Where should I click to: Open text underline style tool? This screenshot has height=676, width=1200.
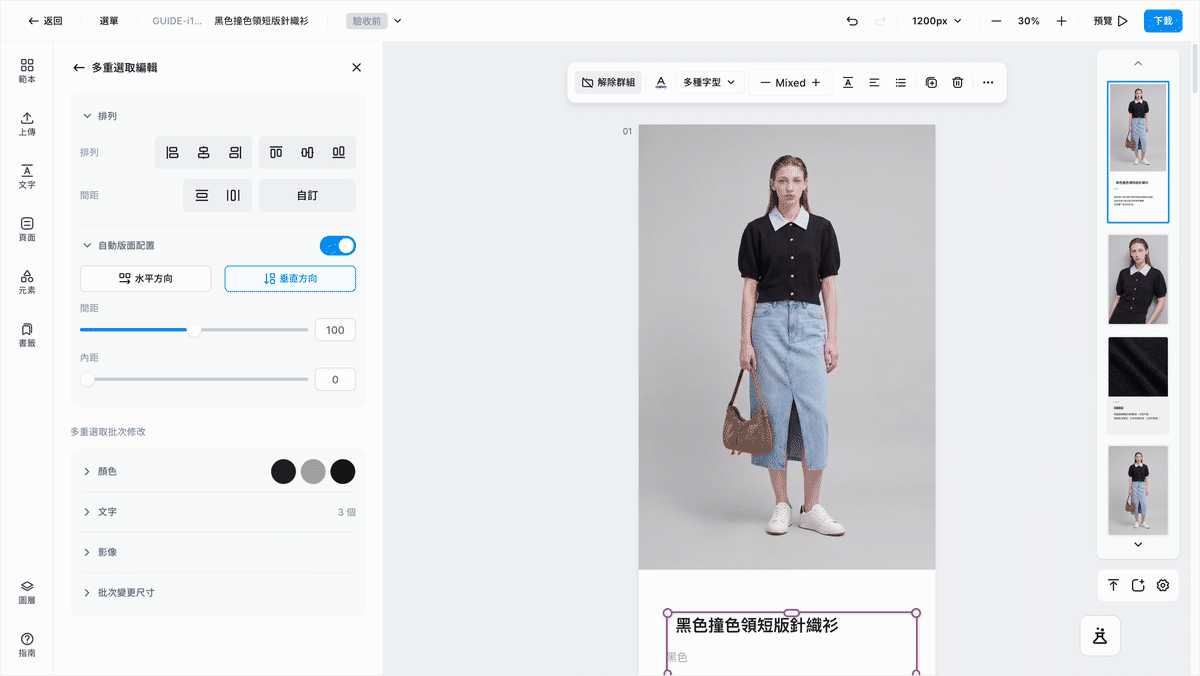tap(848, 83)
